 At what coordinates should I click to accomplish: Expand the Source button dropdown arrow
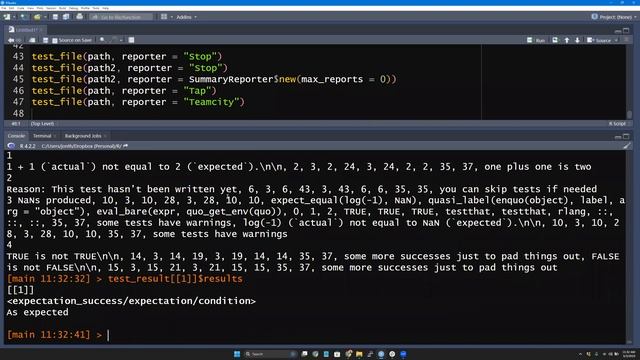click(x=616, y=40)
